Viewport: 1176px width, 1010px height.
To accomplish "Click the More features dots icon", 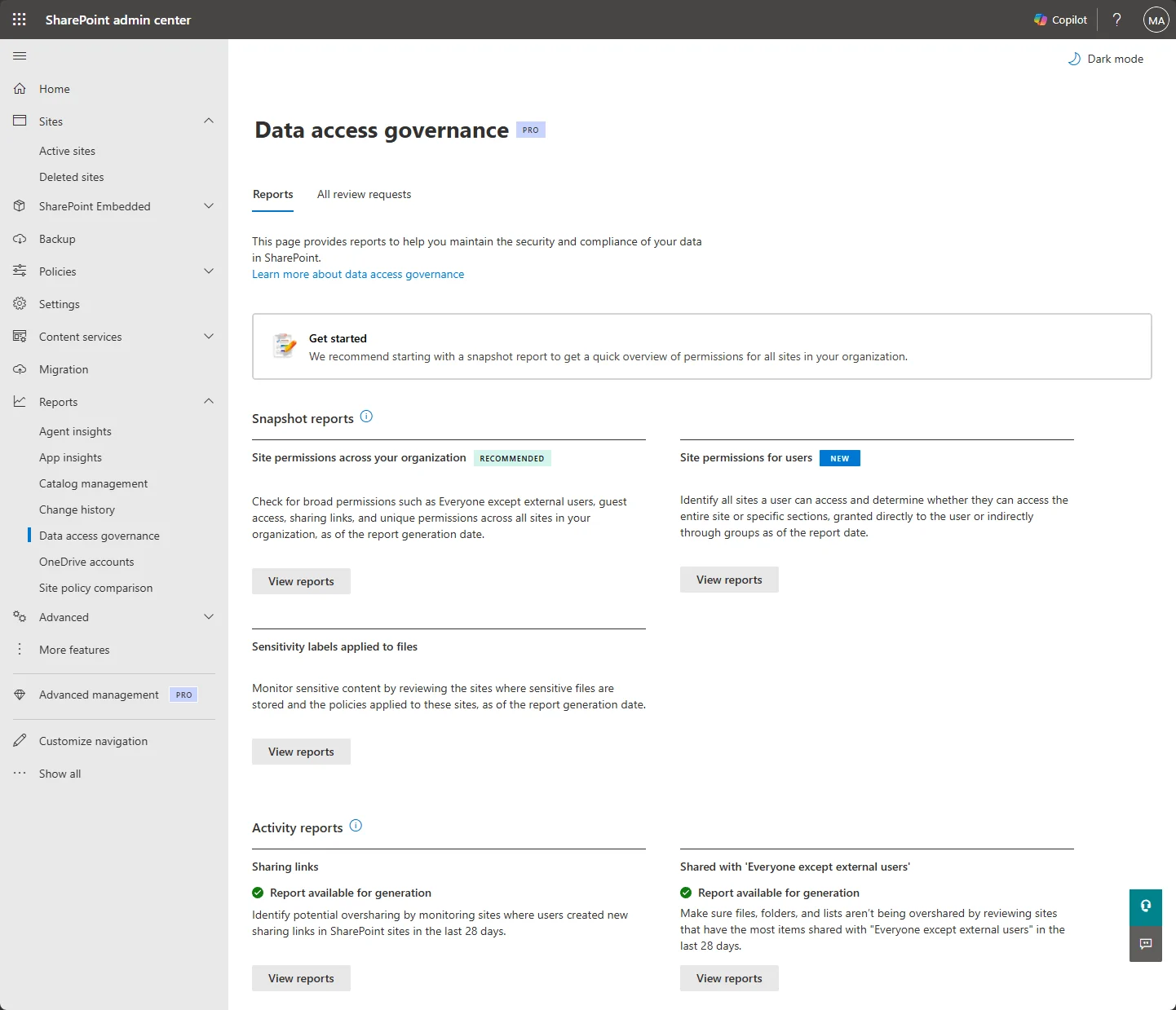I will [20, 650].
